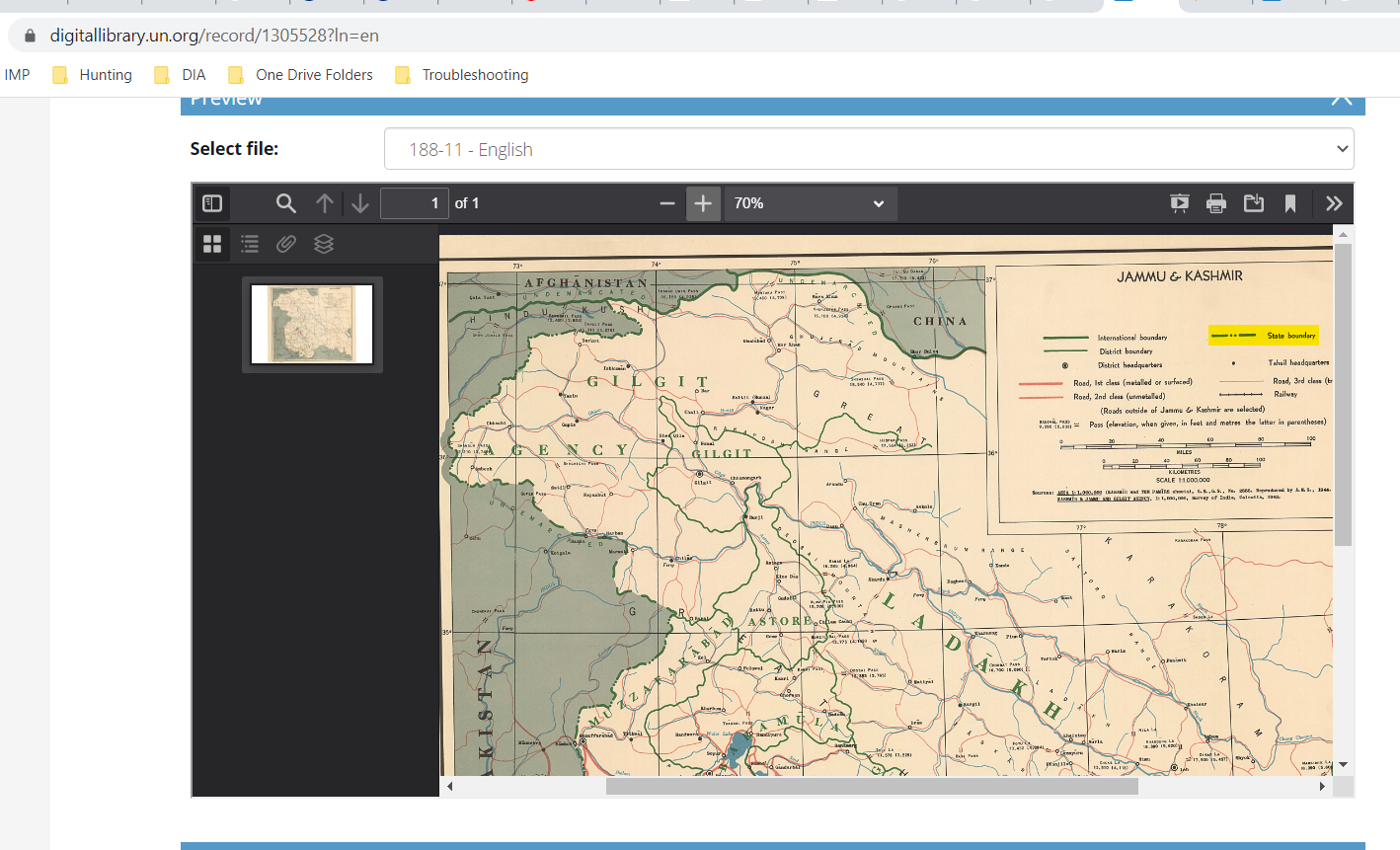The image size is (1400, 850).
Task: Open the One Drive Folders bookmark
Action: [x=300, y=75]
